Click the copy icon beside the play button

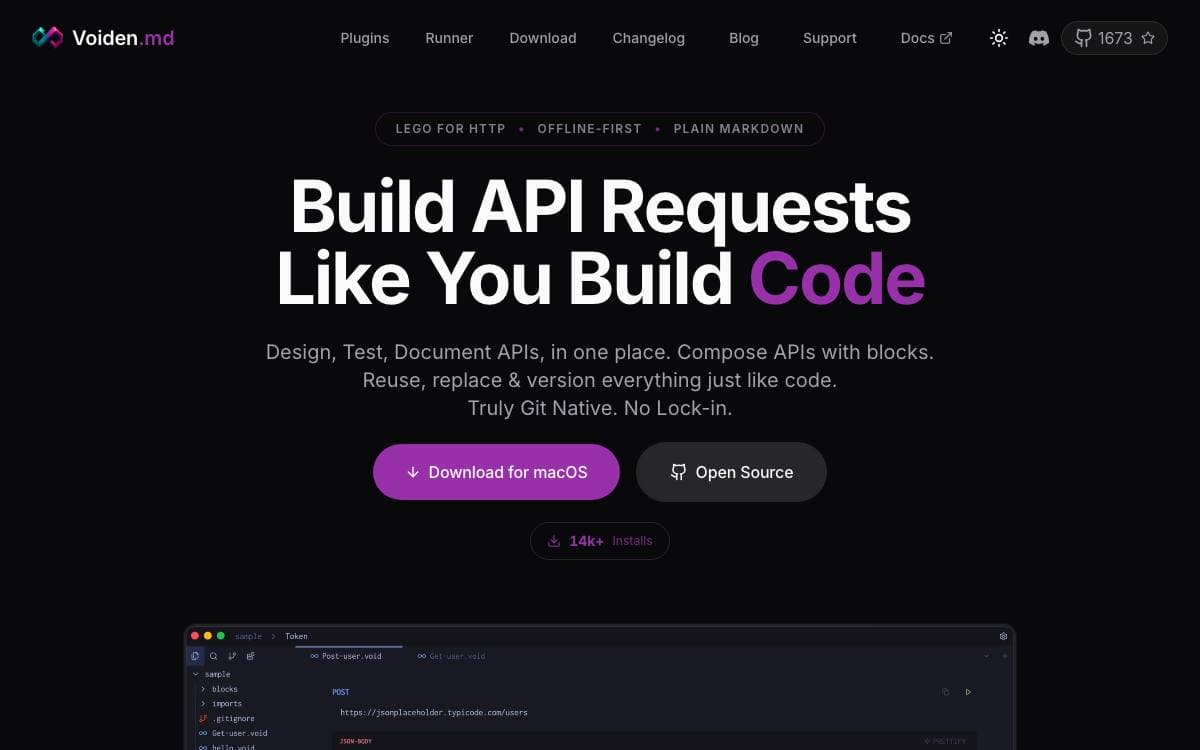click(x=945, y=692)
